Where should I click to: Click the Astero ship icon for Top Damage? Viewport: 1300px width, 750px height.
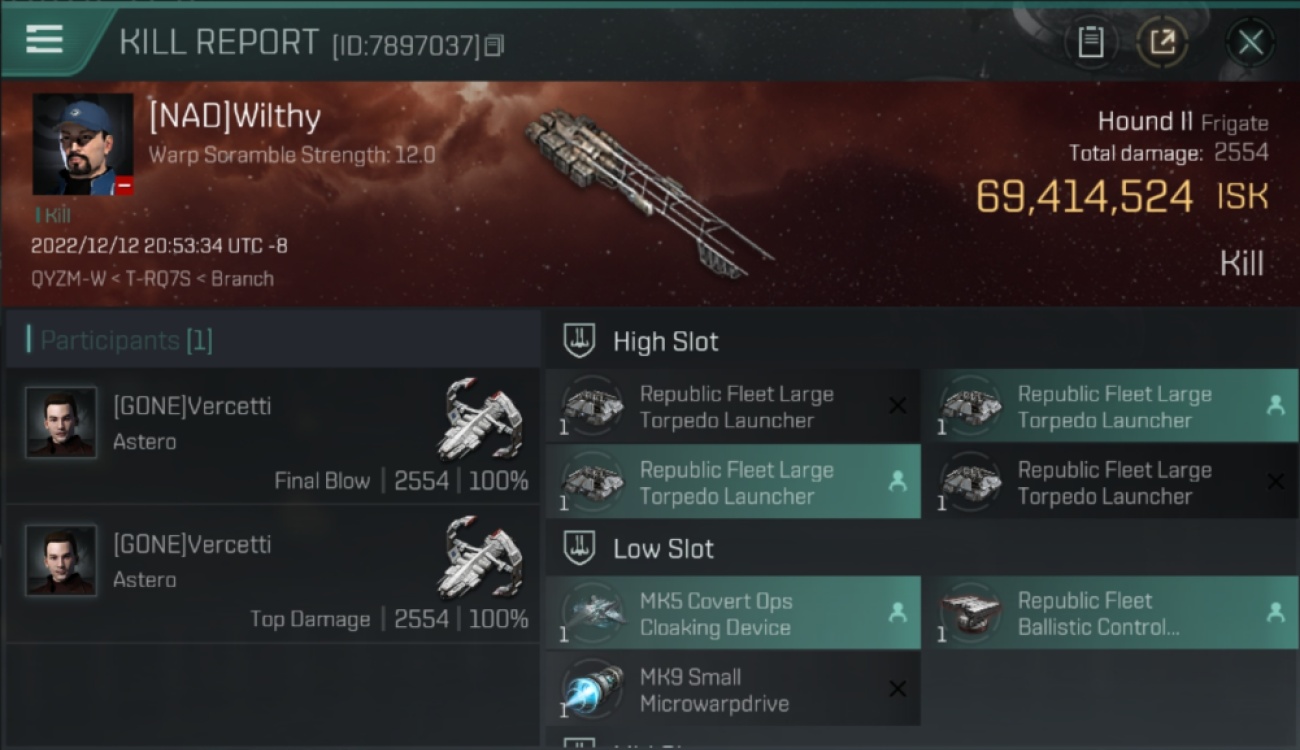481,557
